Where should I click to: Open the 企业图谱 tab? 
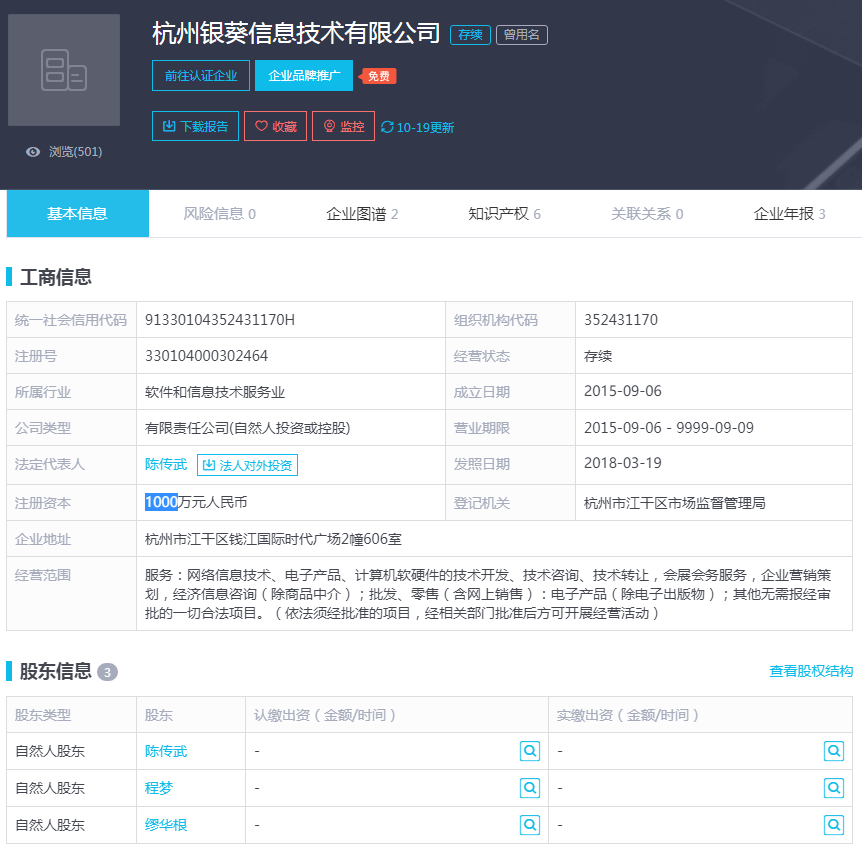point(362,214)
